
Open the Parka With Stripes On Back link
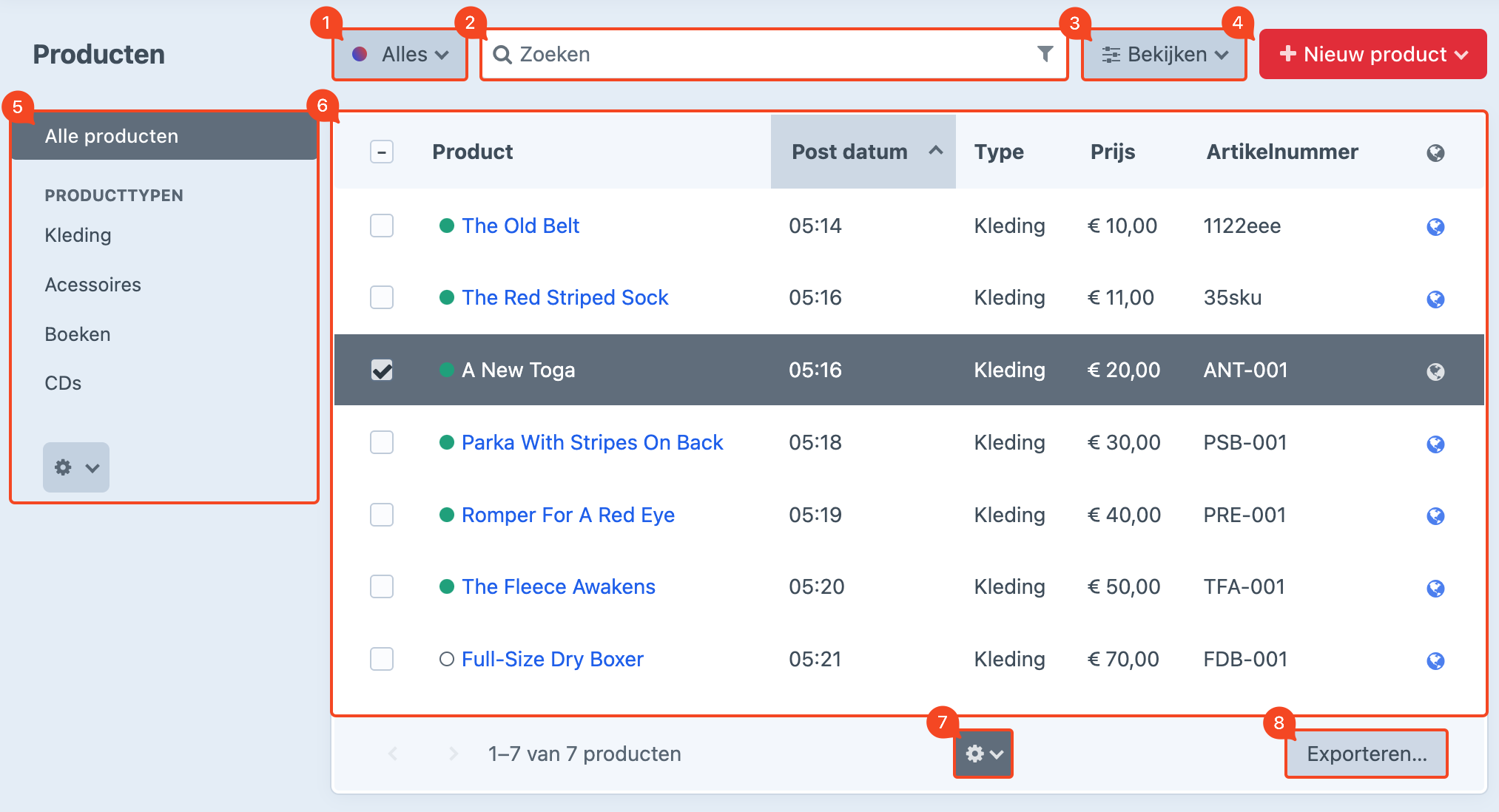click(x=592, y=442)
